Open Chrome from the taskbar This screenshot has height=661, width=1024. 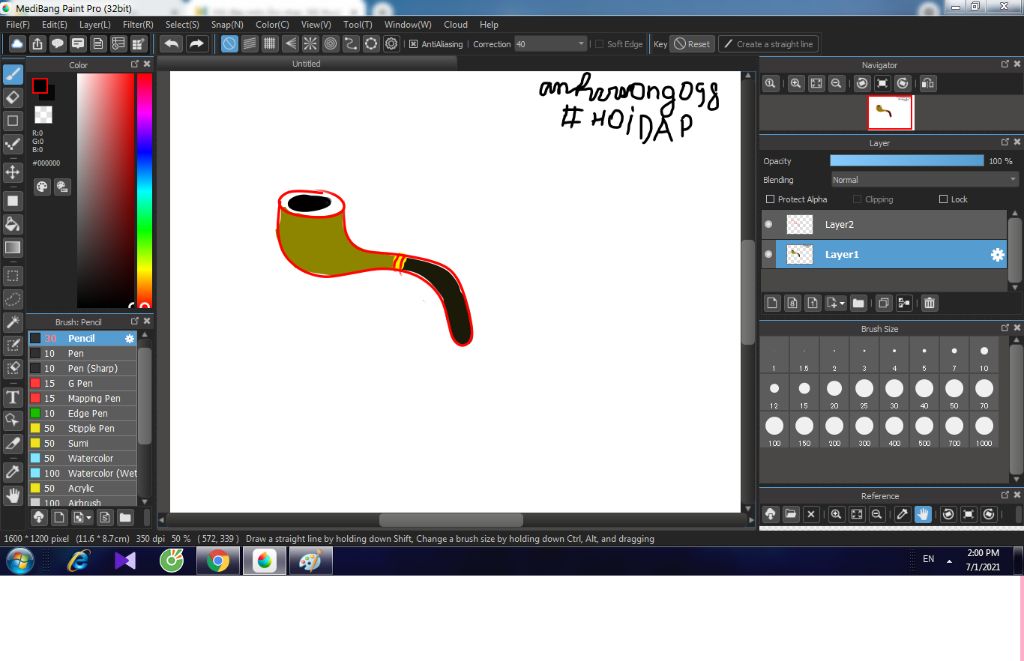(x=217, y=561)
